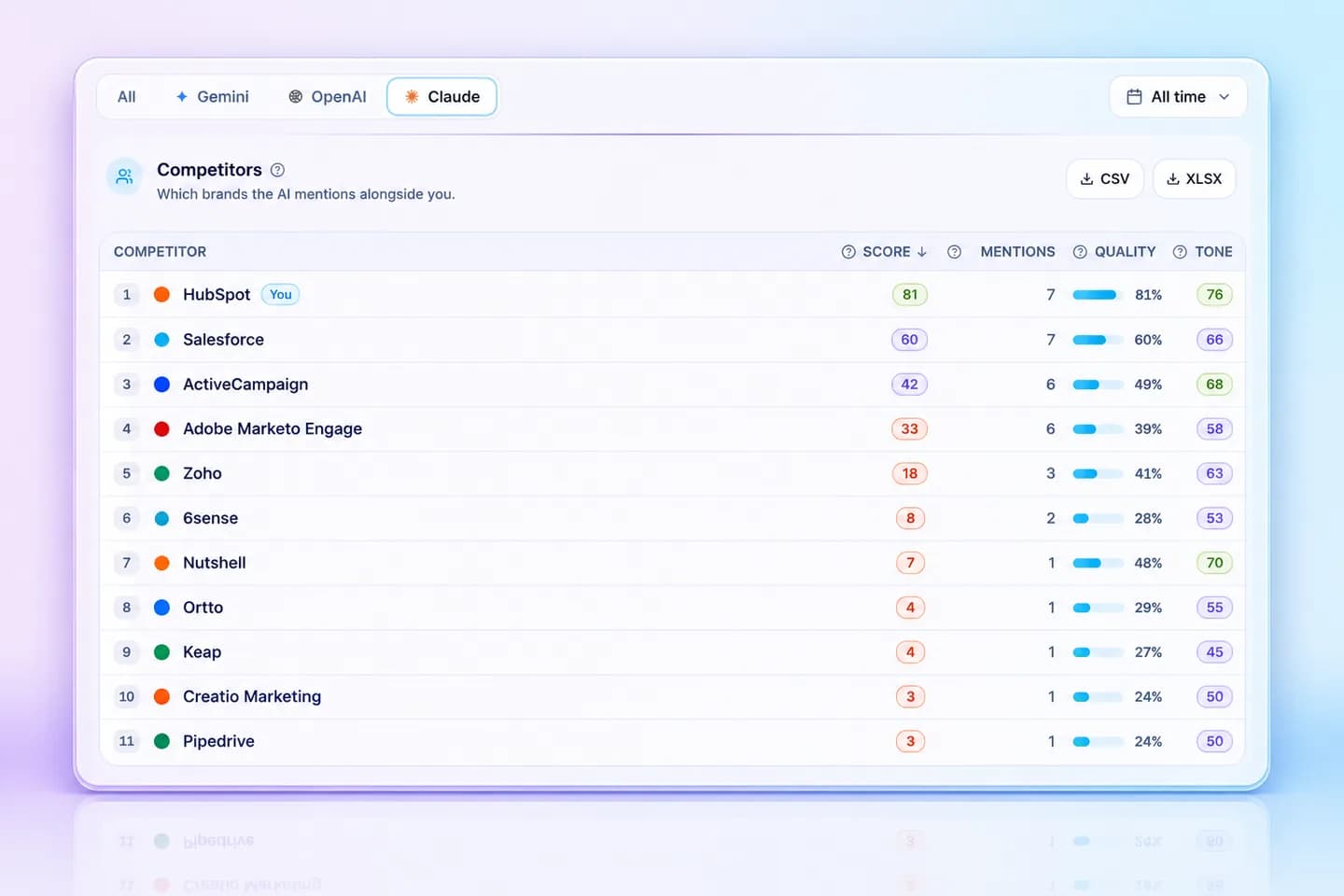Click Keap's tone badge 45
The height and width of the screenshot is (896, 1344).
coord(1214,652)
